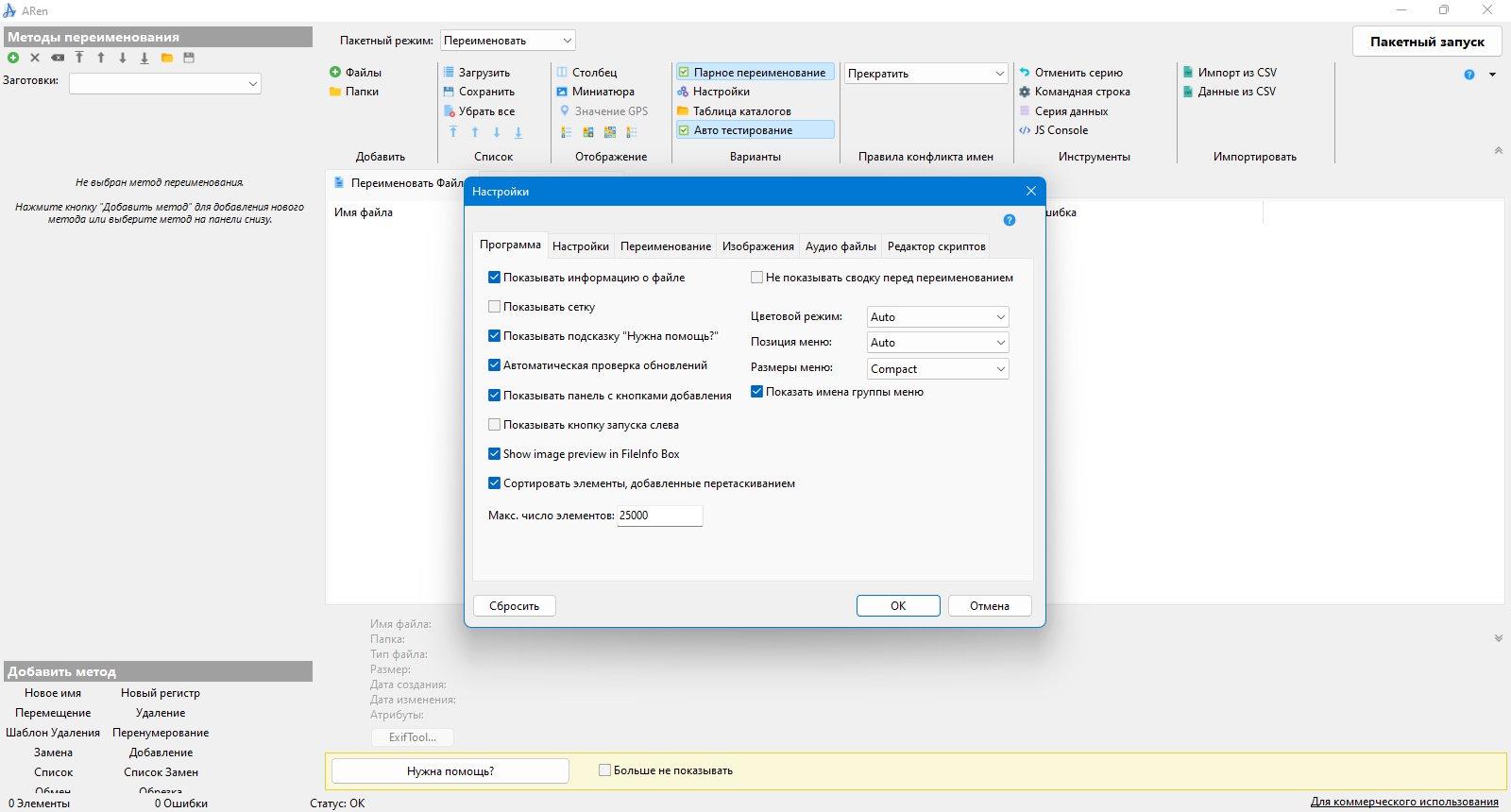Open Прекратить name conflict rule dropdown
The image size is (1511, 812).
(926, 74)
